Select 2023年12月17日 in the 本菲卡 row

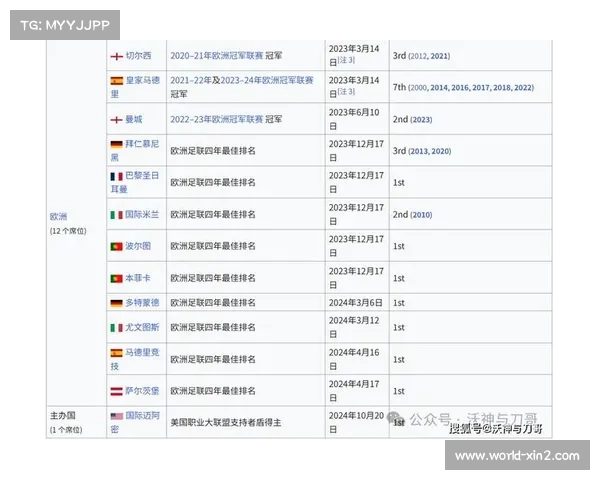pyautogui.click(x=356, y=278)
